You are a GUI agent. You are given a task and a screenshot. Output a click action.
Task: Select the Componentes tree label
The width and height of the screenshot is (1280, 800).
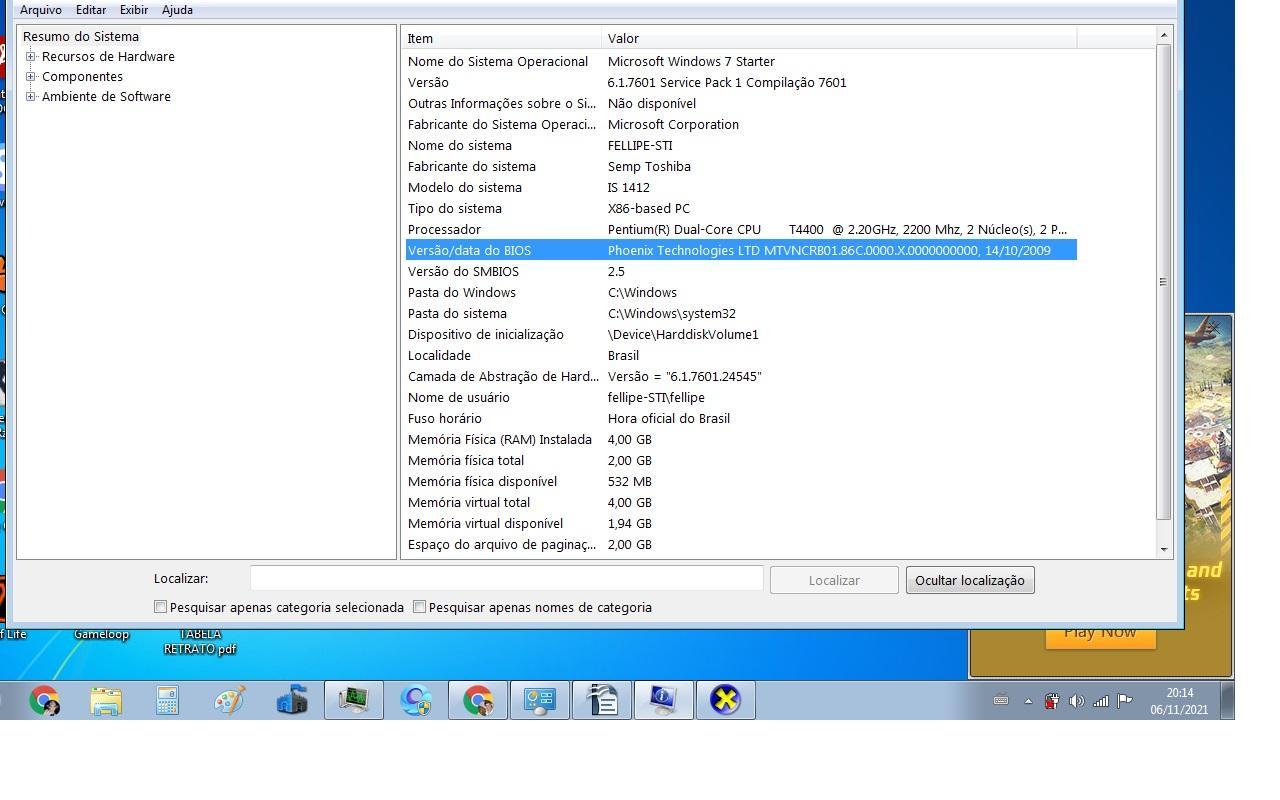click(x=82, y=76)
